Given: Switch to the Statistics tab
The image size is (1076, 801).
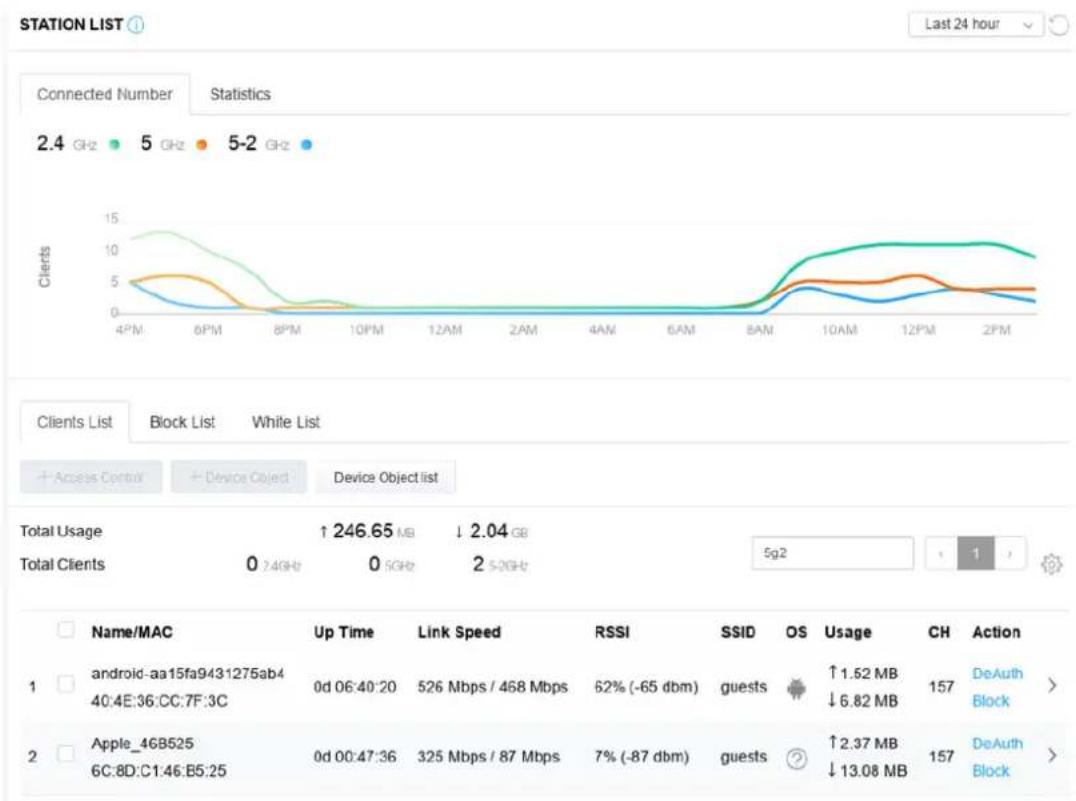Looking at the screenshot, I should (240, 94).
